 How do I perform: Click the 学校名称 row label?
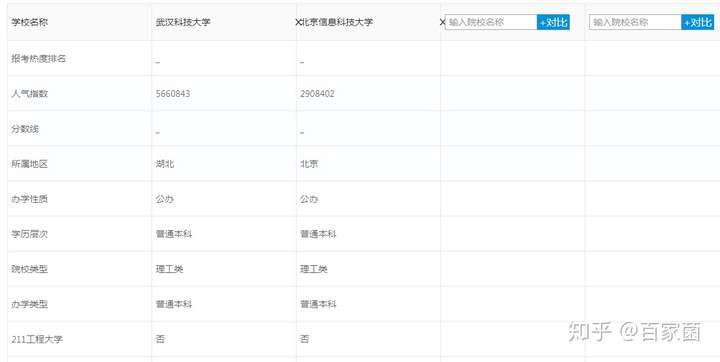(x=29, y=22)
